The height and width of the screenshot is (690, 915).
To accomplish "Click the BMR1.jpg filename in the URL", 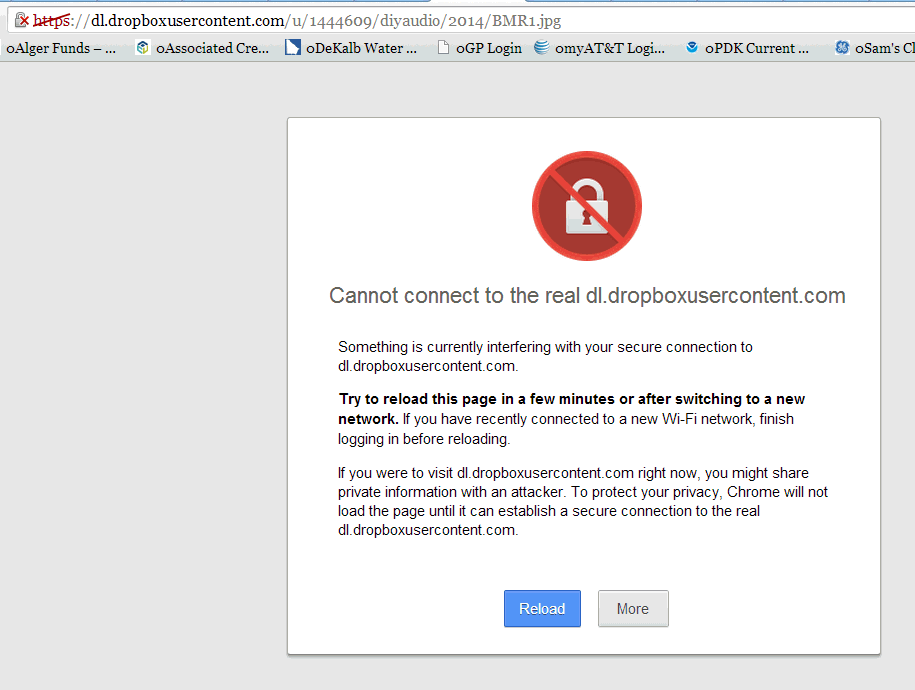I will 526,20.
